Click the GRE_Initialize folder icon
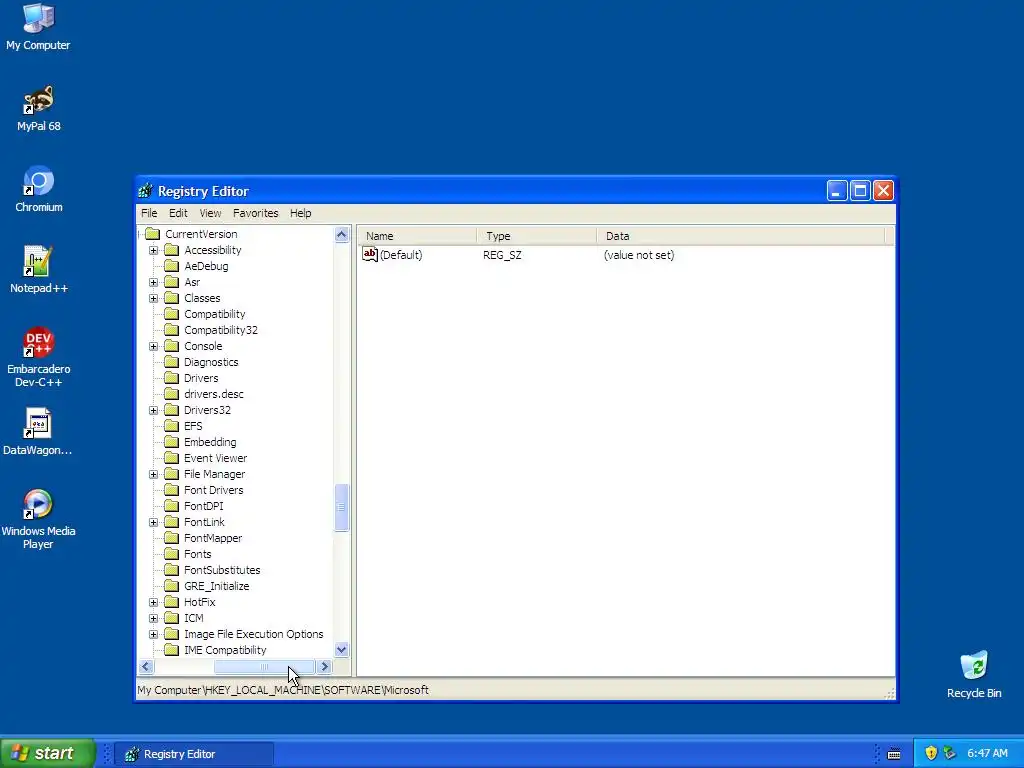The image size is (1024, 768). point(171,586)
